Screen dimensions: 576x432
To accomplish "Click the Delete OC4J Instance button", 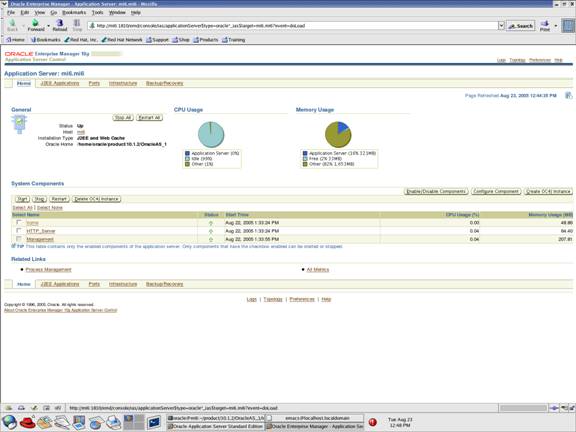I will pos(97,199).
